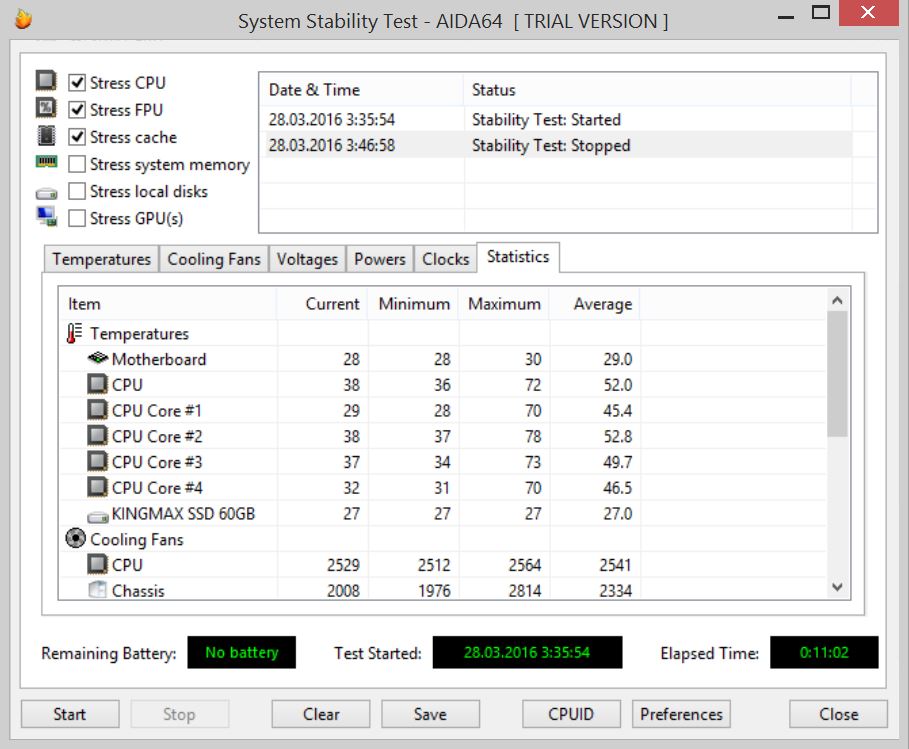Click the chip icon of the CPU temperature row
This screenshot has height=749, width=909.
tap(97, 384)
